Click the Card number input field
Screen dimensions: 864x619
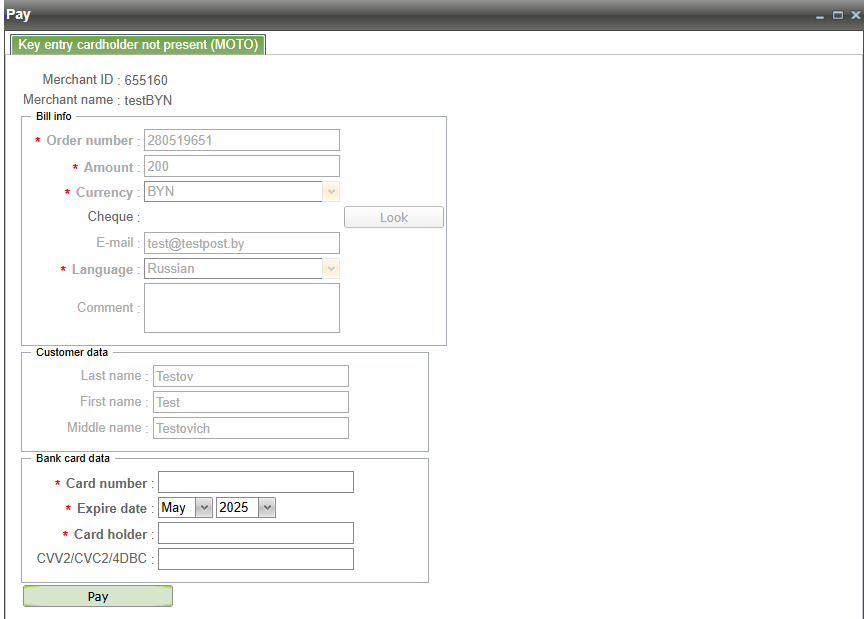256,483
